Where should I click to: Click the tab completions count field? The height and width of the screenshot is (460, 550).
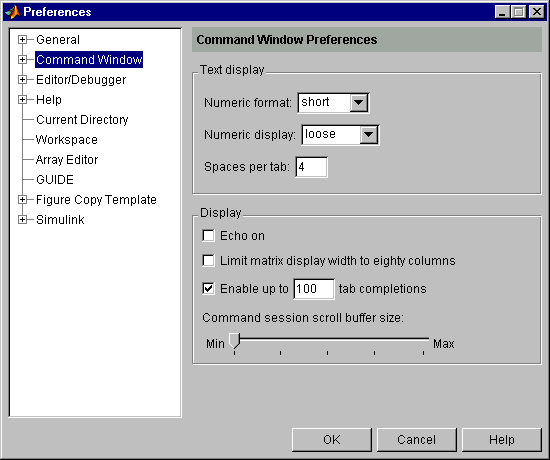click(x=314, y=289)
